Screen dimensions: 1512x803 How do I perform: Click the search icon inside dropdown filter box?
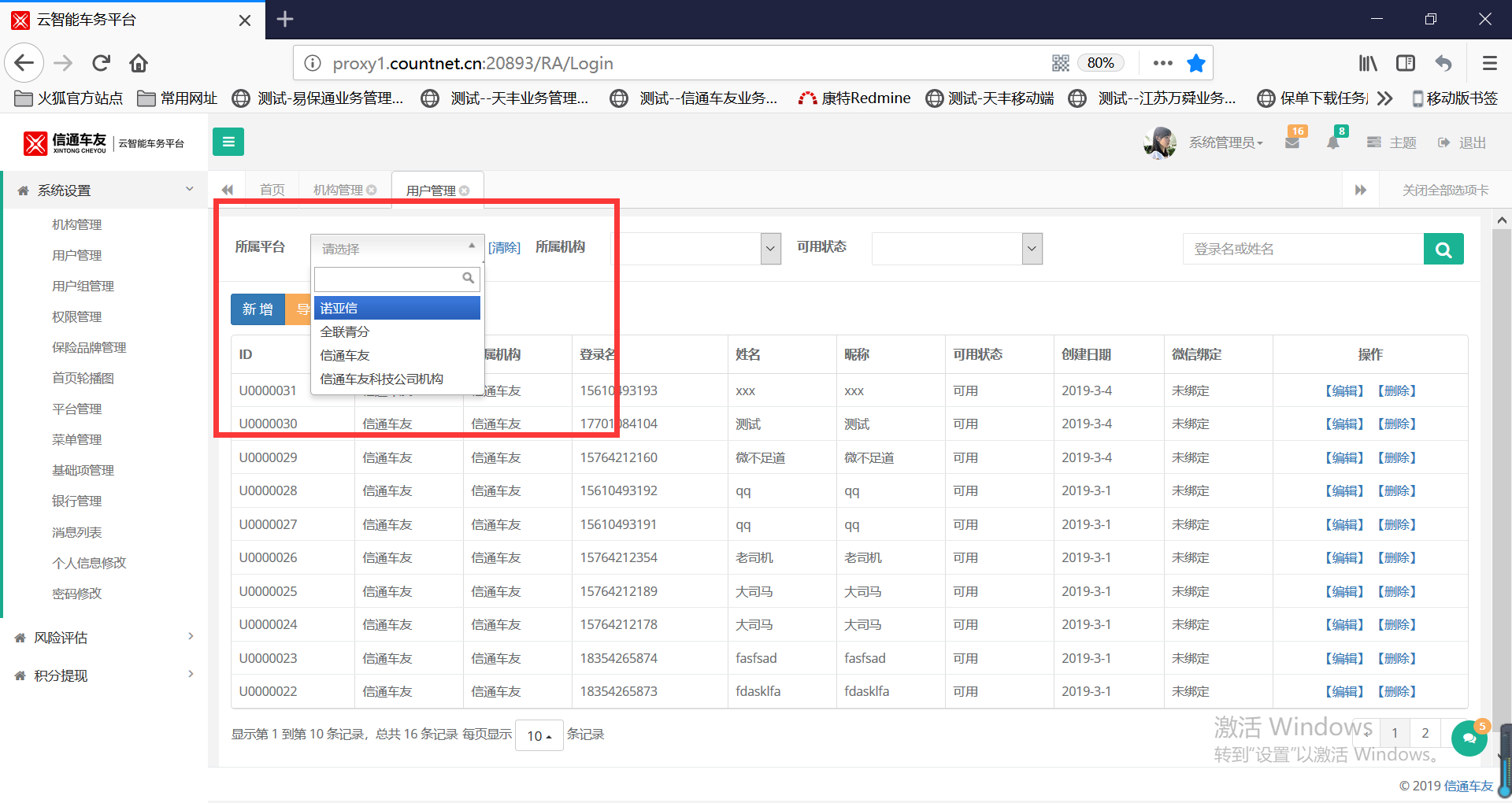(x=468, y=278)
